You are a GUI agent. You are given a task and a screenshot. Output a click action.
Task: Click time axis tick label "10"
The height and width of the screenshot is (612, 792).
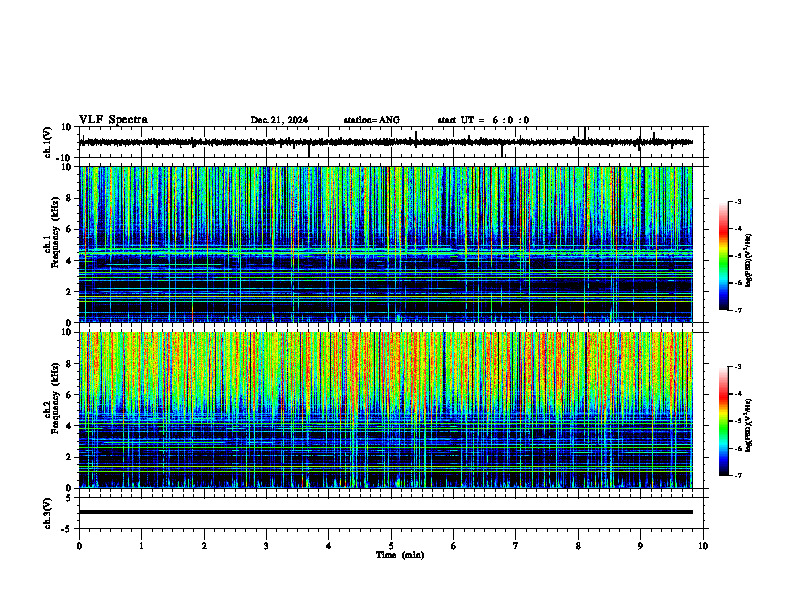(703, 546)
